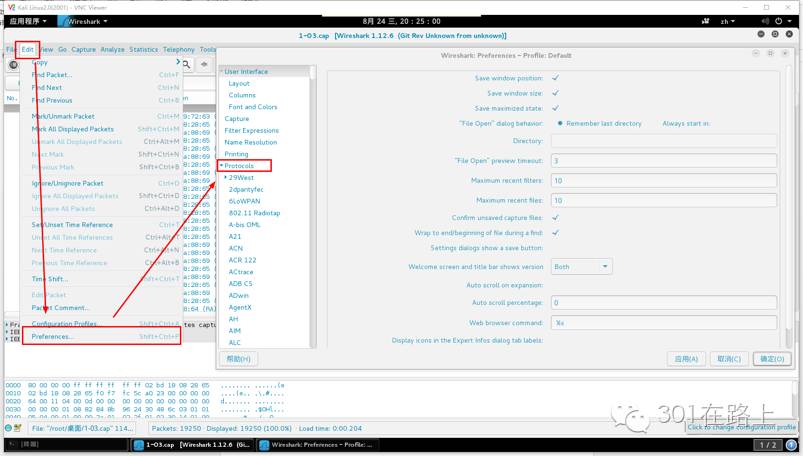The height and width of the screenshot is (456, 803).
Task: Expand the 29West protocol node
Action: 226,178
